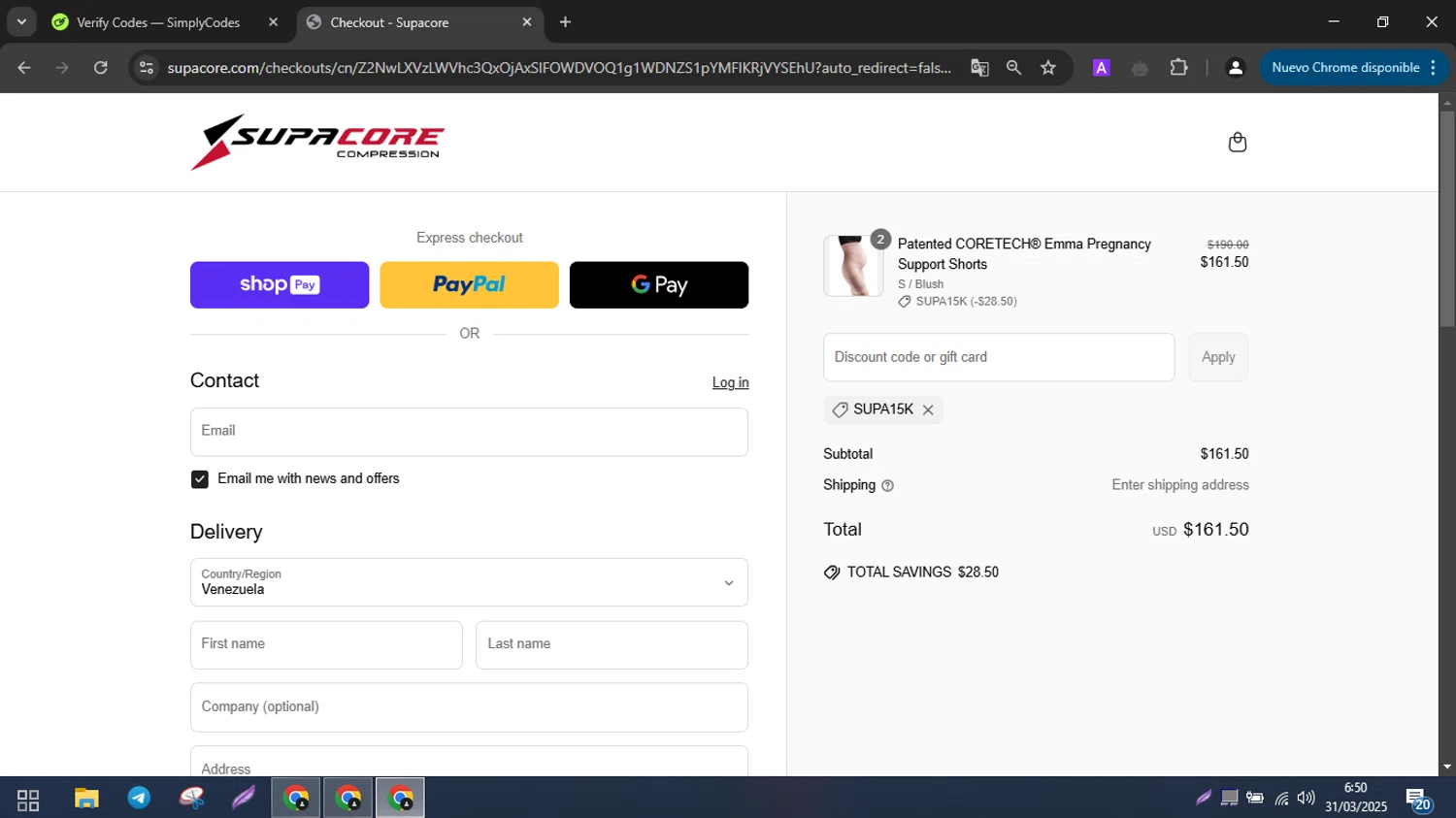
Task: Close the Checkout - Supacore tab
Action: tap(527, 21)
